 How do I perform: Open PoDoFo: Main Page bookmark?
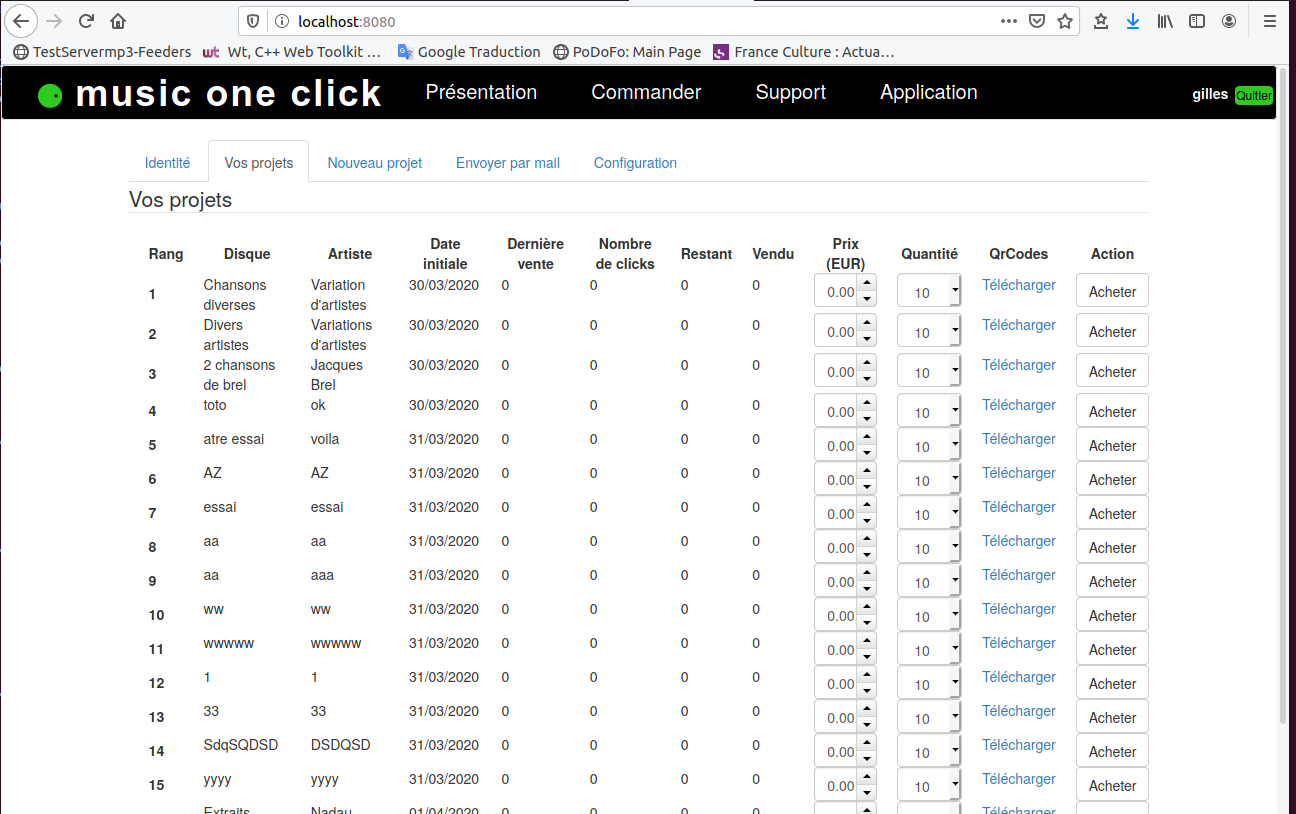[627, 52]
